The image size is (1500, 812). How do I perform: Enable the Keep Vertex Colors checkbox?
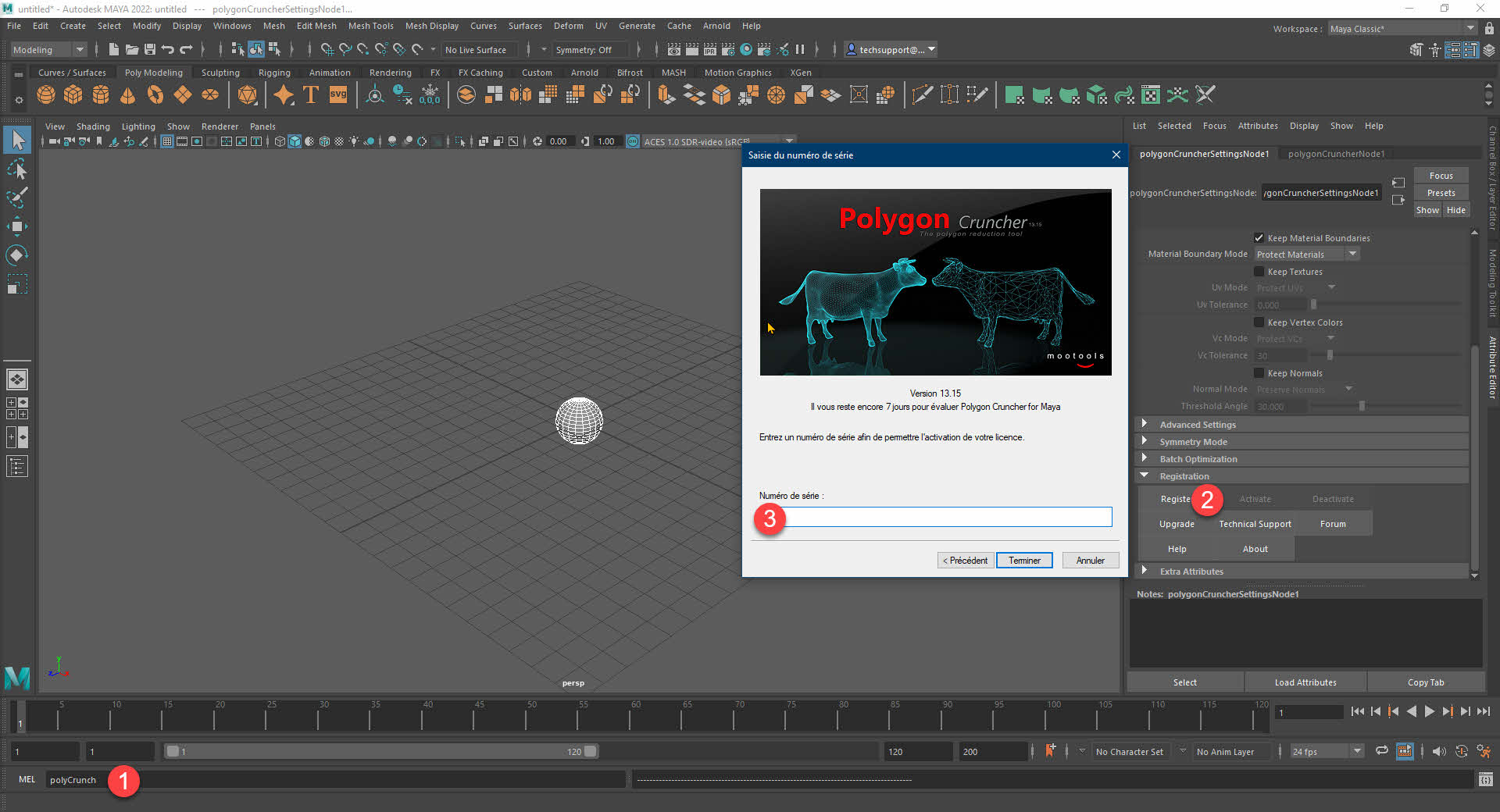click(1259, 322)
